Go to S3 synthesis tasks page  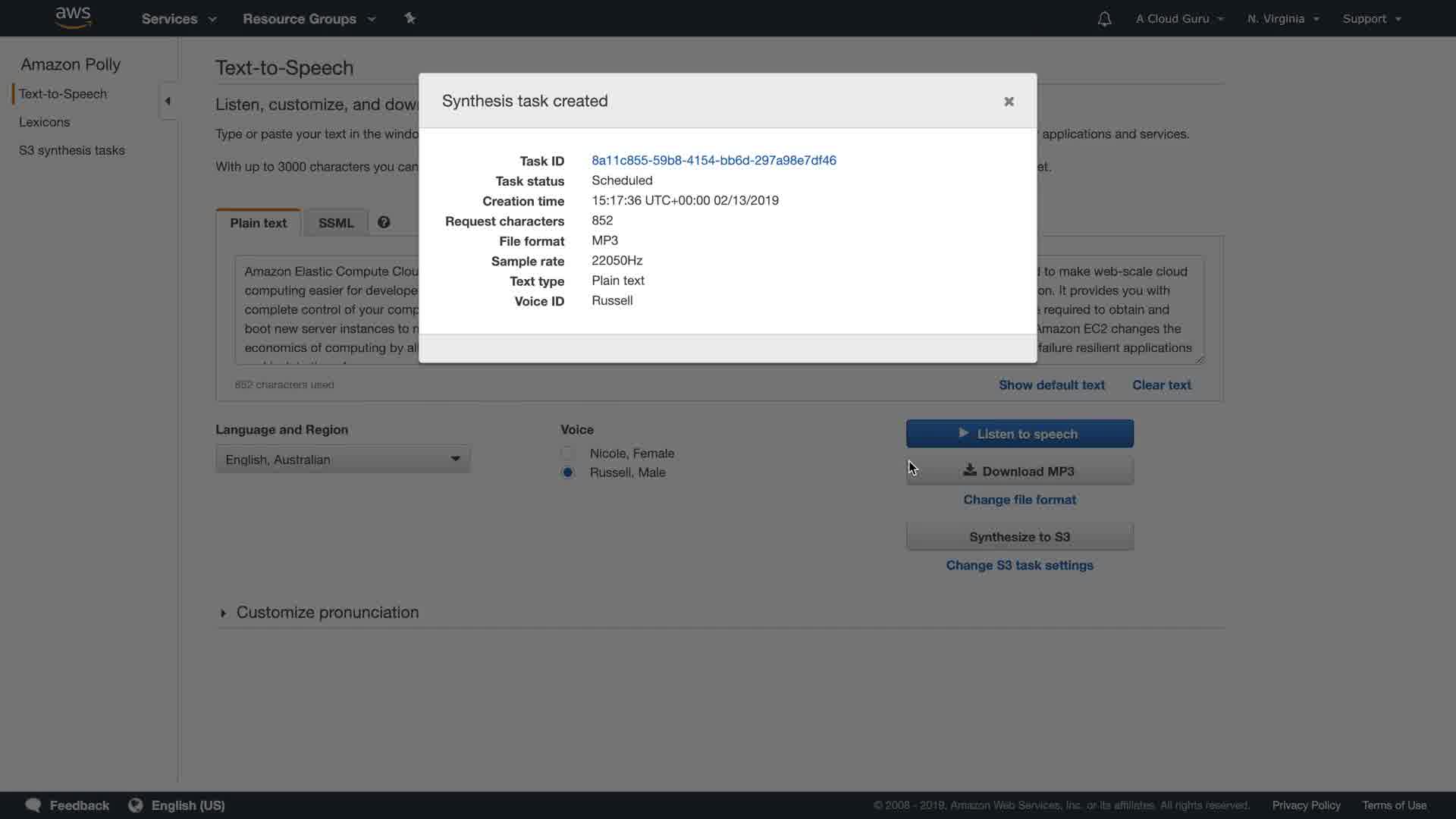[72, 150]
